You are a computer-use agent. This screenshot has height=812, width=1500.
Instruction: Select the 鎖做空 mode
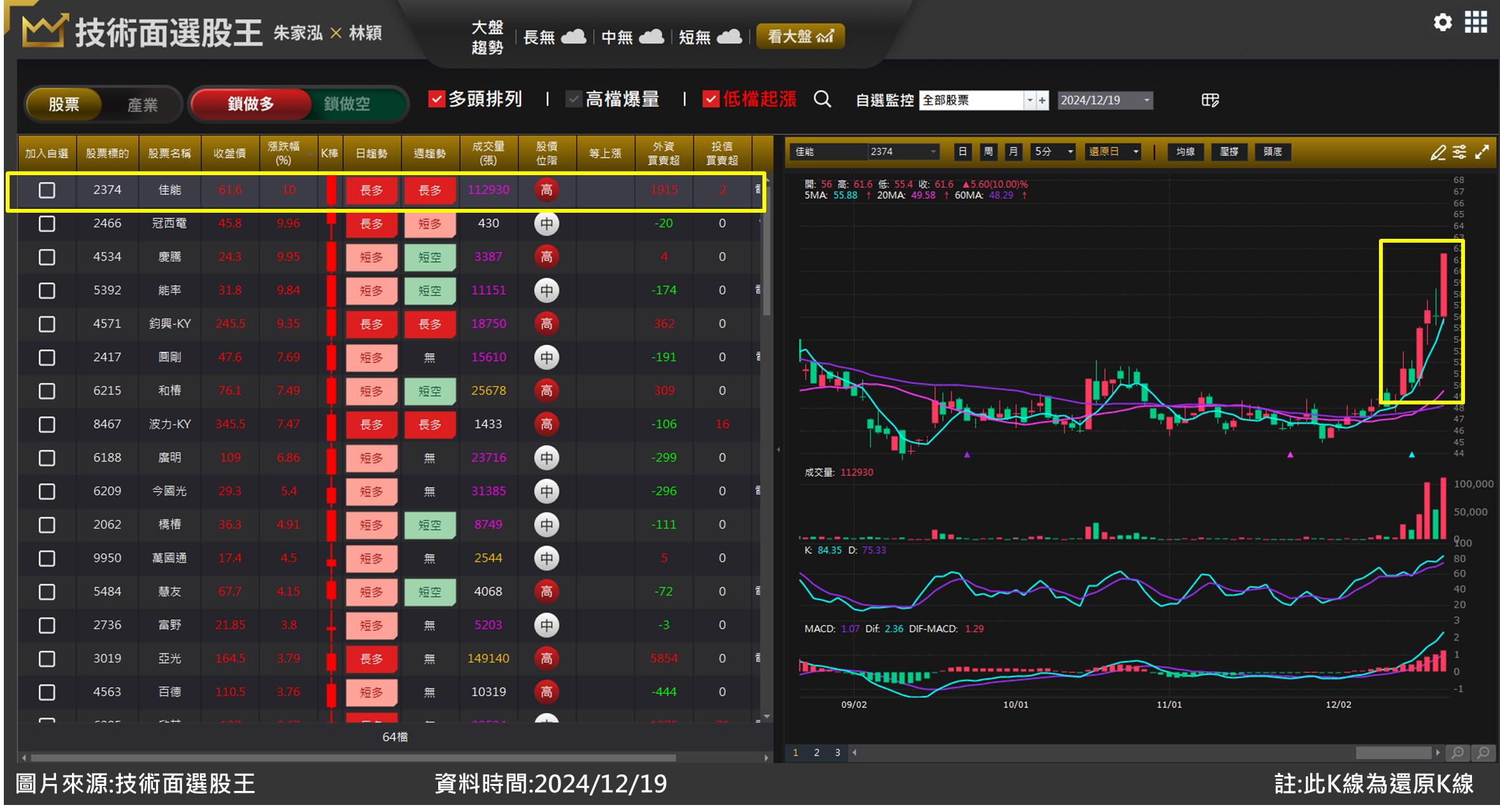[347, 104]
